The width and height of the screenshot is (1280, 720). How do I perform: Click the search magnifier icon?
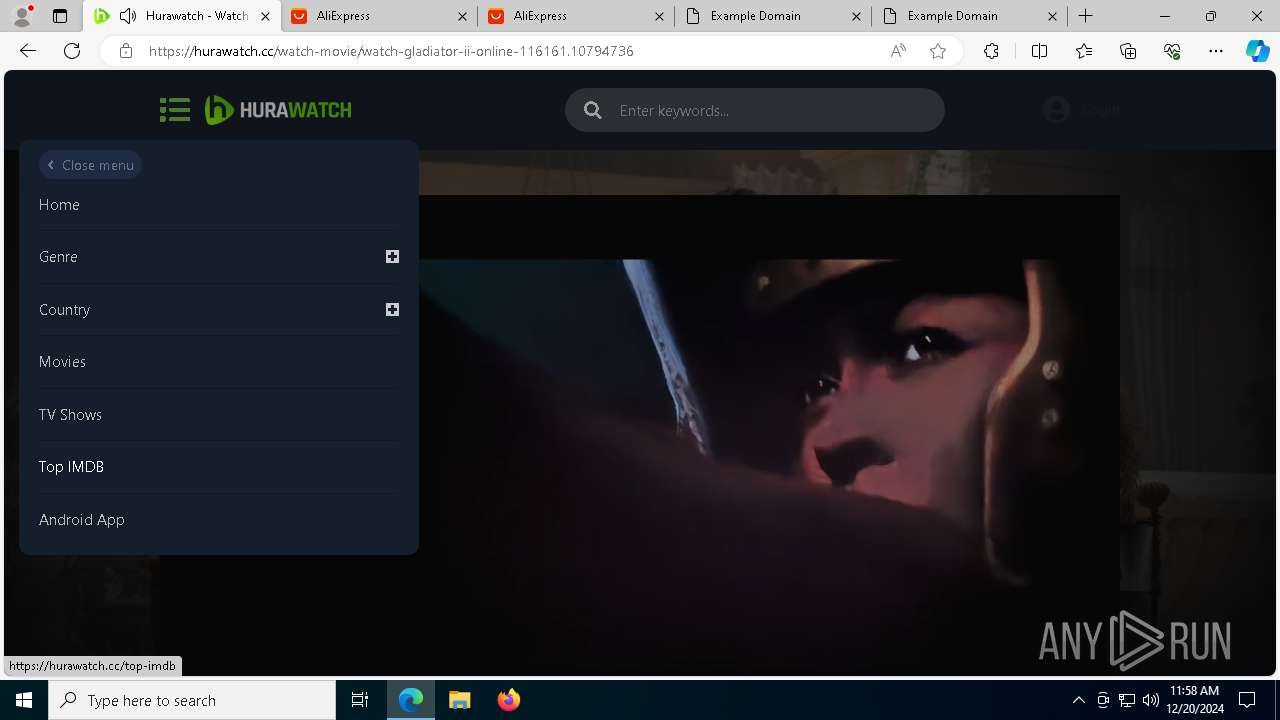[593, 110]
